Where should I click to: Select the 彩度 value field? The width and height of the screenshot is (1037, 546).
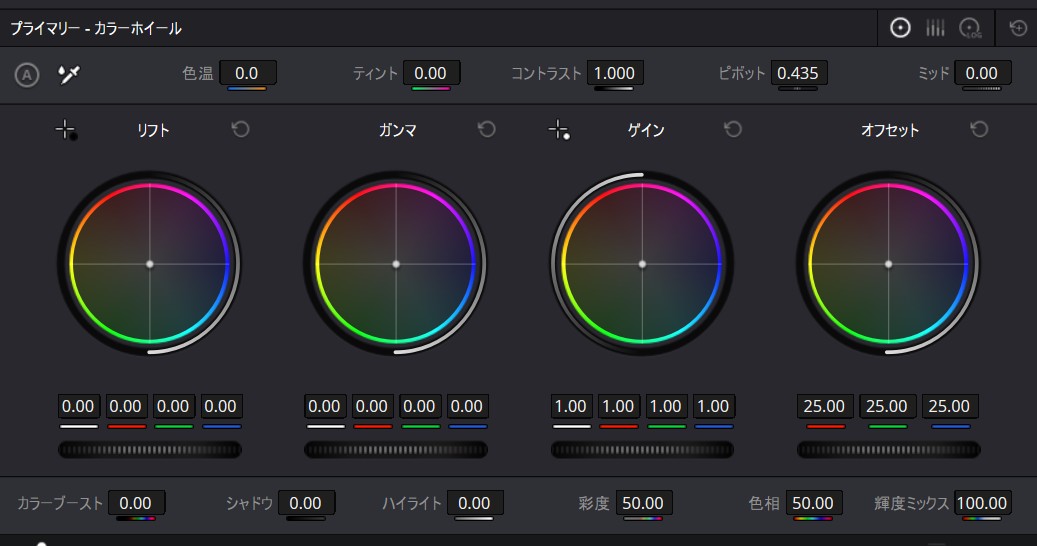[x=644, y=503]
